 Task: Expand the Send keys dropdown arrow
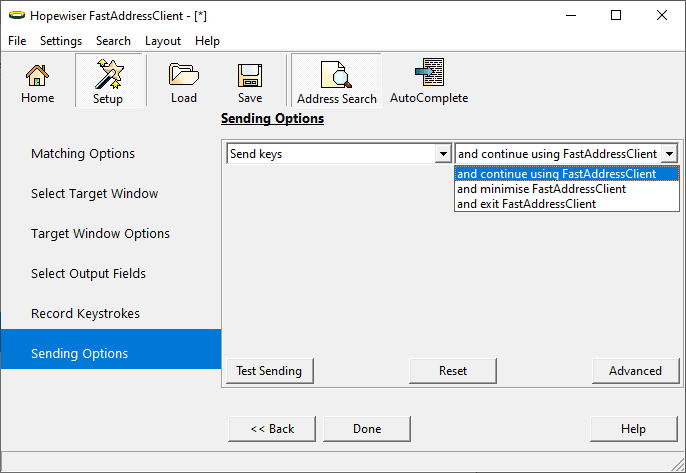443,154
